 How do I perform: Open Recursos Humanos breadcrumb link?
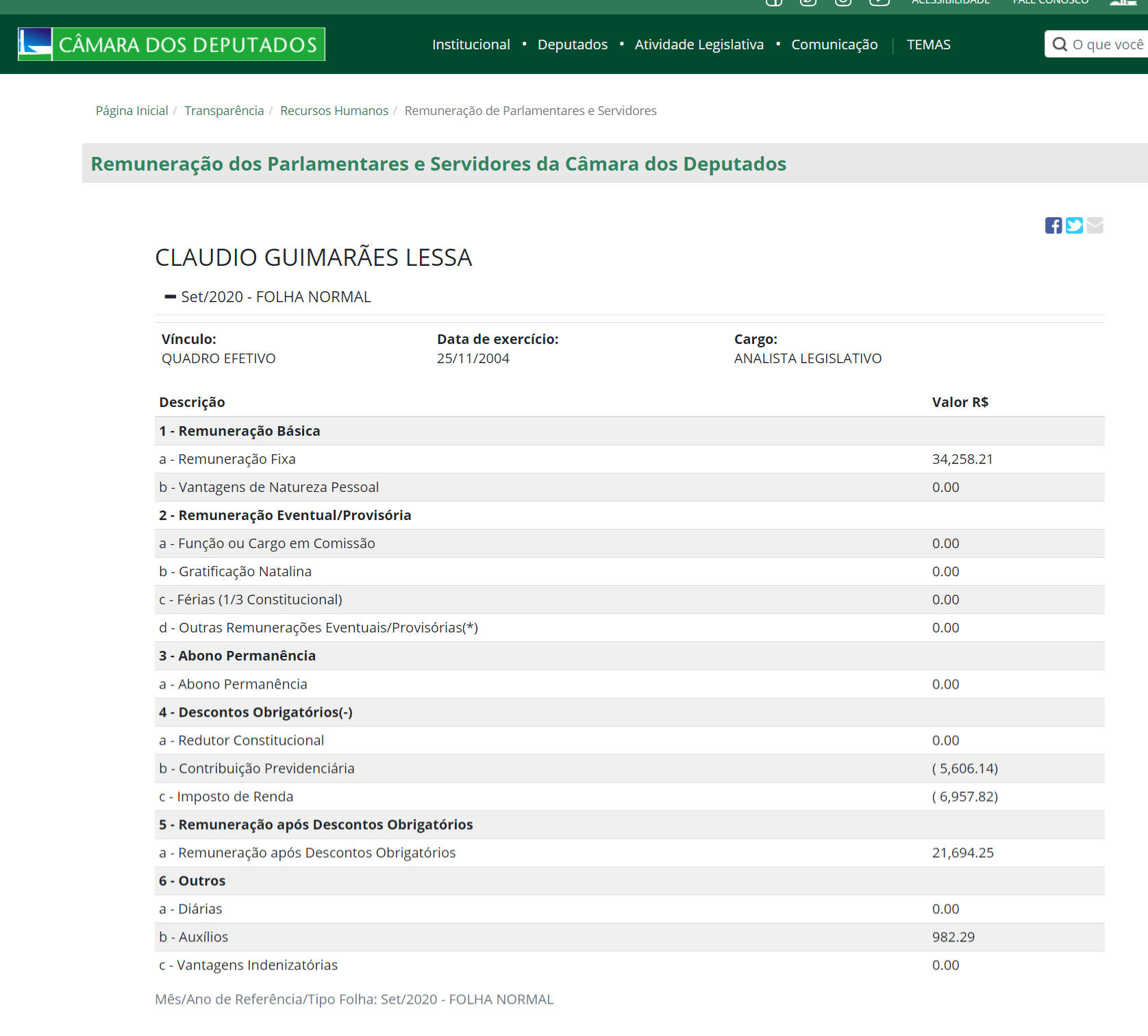click(334, 111)
